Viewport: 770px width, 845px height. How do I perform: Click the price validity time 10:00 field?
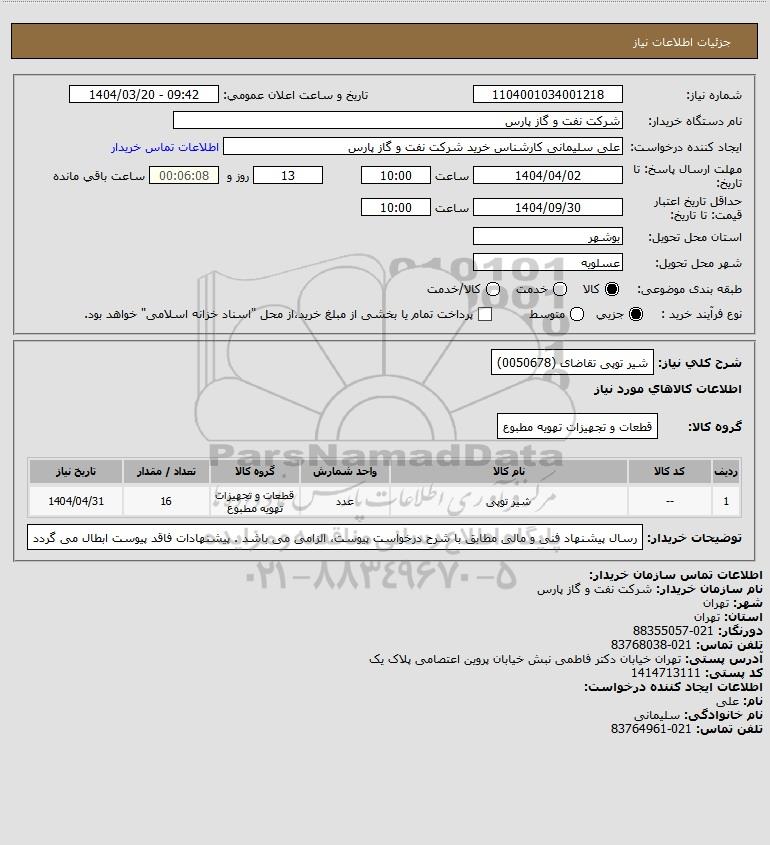click(396, 207)
